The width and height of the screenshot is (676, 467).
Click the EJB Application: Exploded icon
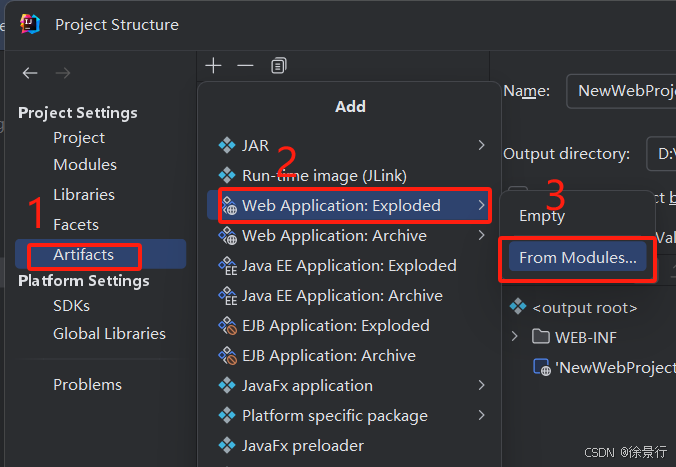[x=228, y=326]
